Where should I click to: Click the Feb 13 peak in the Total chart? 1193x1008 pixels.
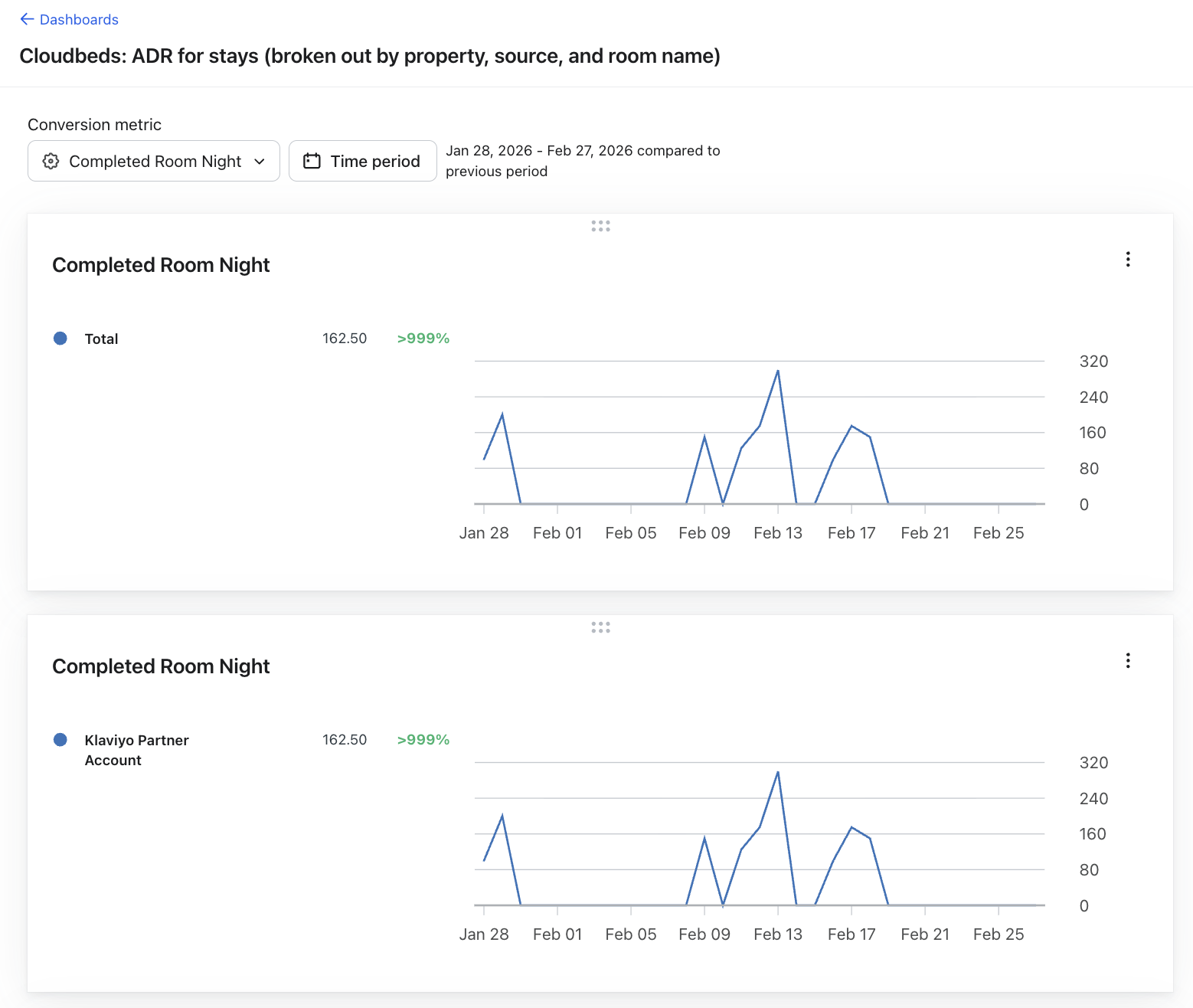(x=778, y=371)
